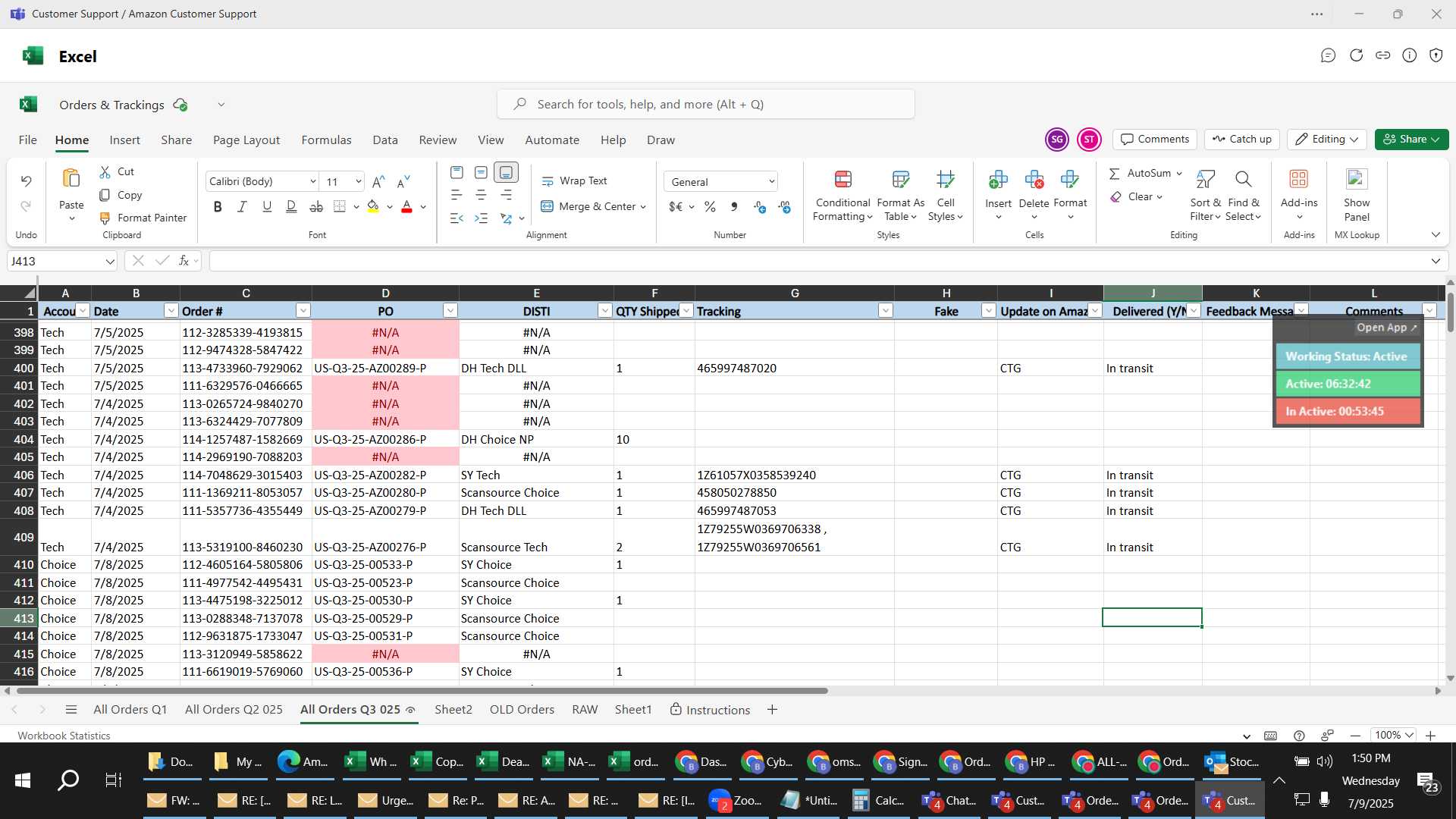1456x819 pixels.
Task: Toggle middle vertical alignment
Action: point(481,172)
